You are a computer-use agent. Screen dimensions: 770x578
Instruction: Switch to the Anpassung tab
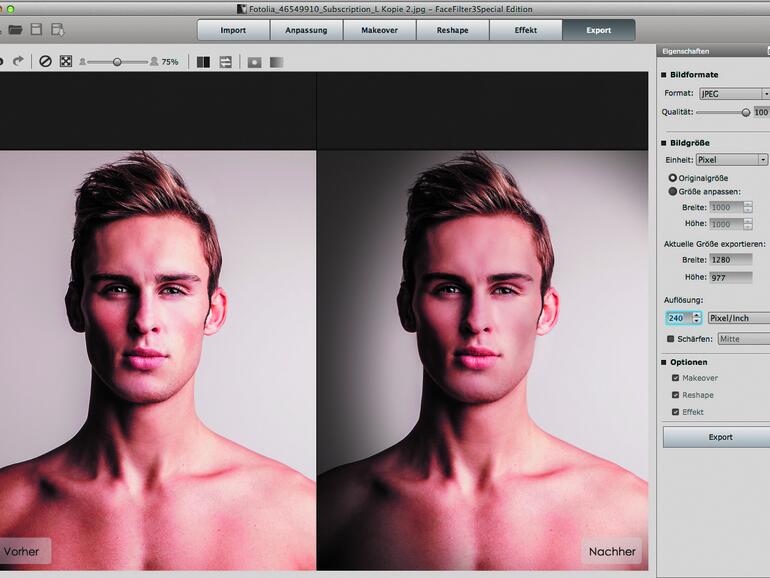coord(306,30)
